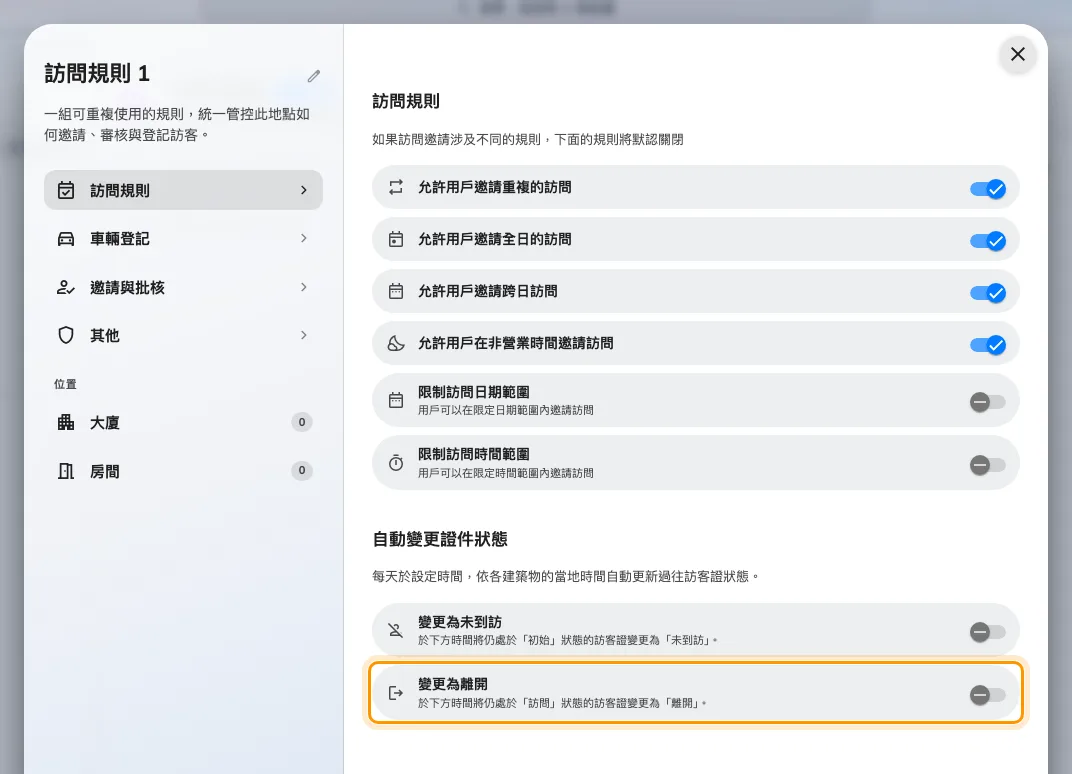Expand chevron on 車輛登記 row

coord(304,238)
